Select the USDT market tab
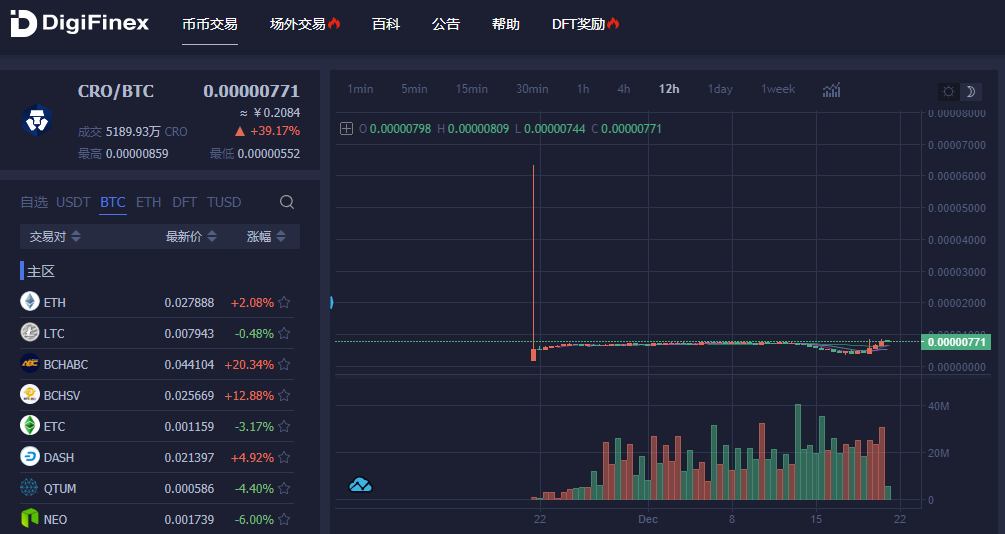Screen dimensions: 1005x534 coord(73,202)
